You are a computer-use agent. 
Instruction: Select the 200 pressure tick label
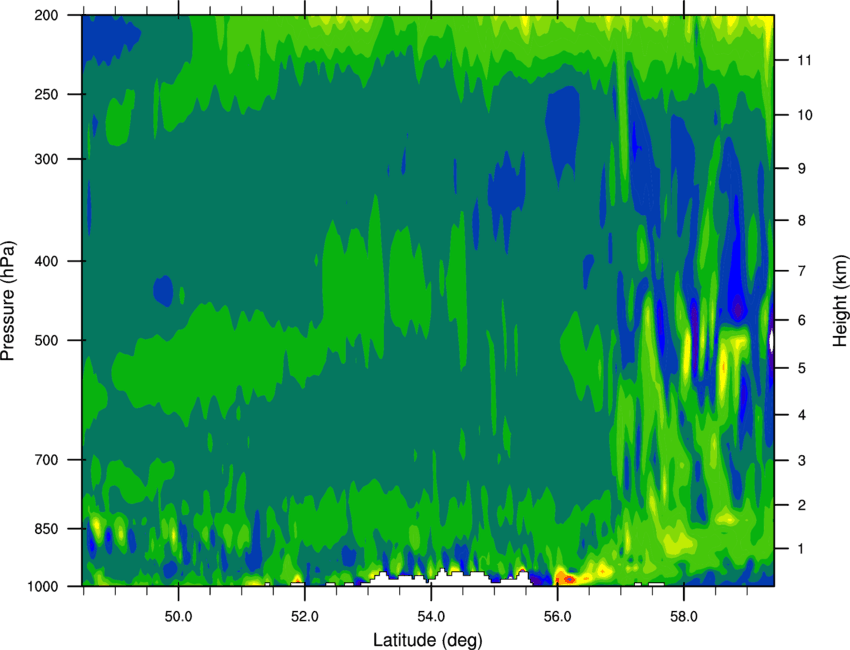[x=46, y=16]
